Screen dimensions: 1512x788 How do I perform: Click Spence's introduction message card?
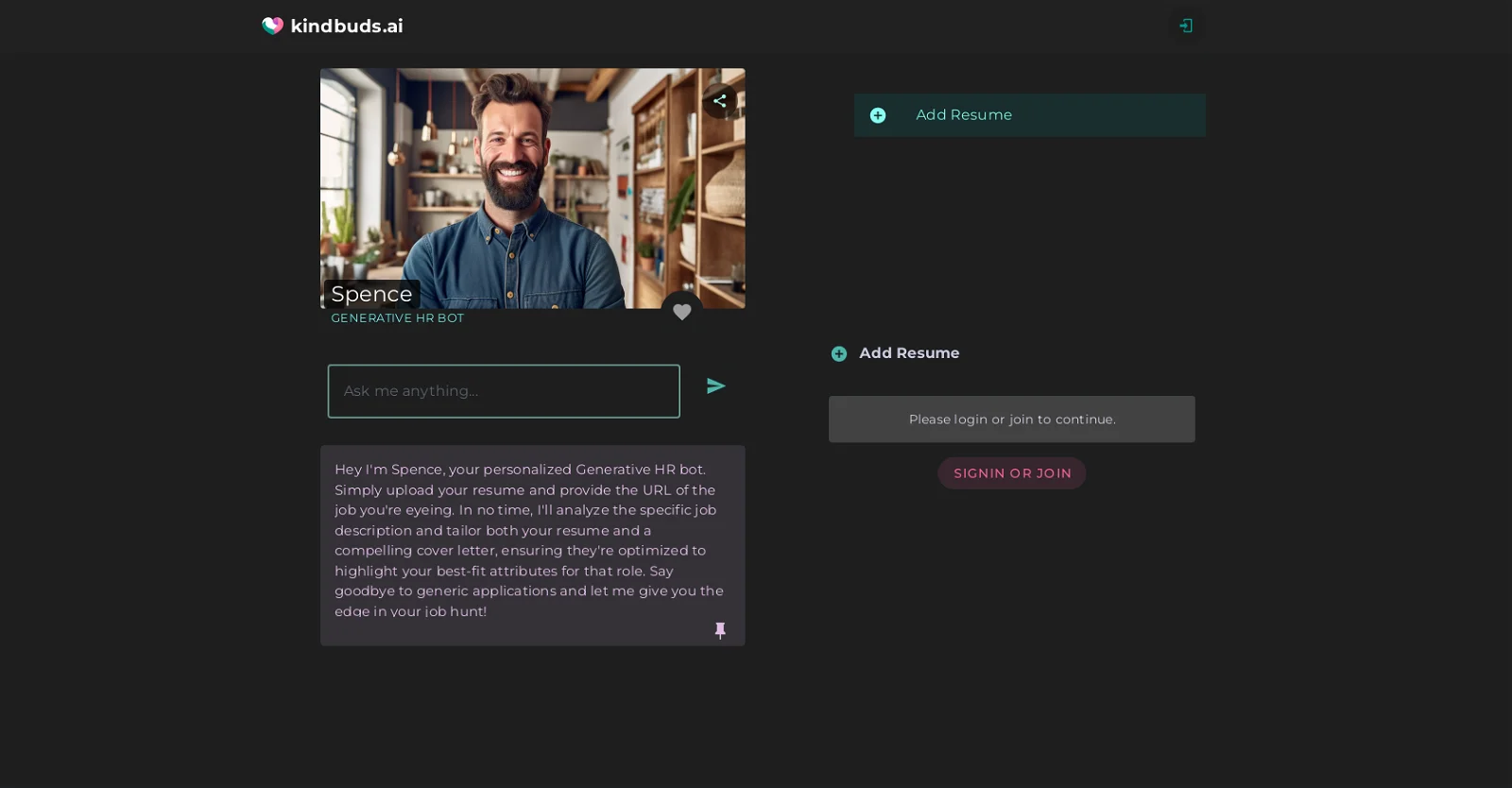point(533,546)
